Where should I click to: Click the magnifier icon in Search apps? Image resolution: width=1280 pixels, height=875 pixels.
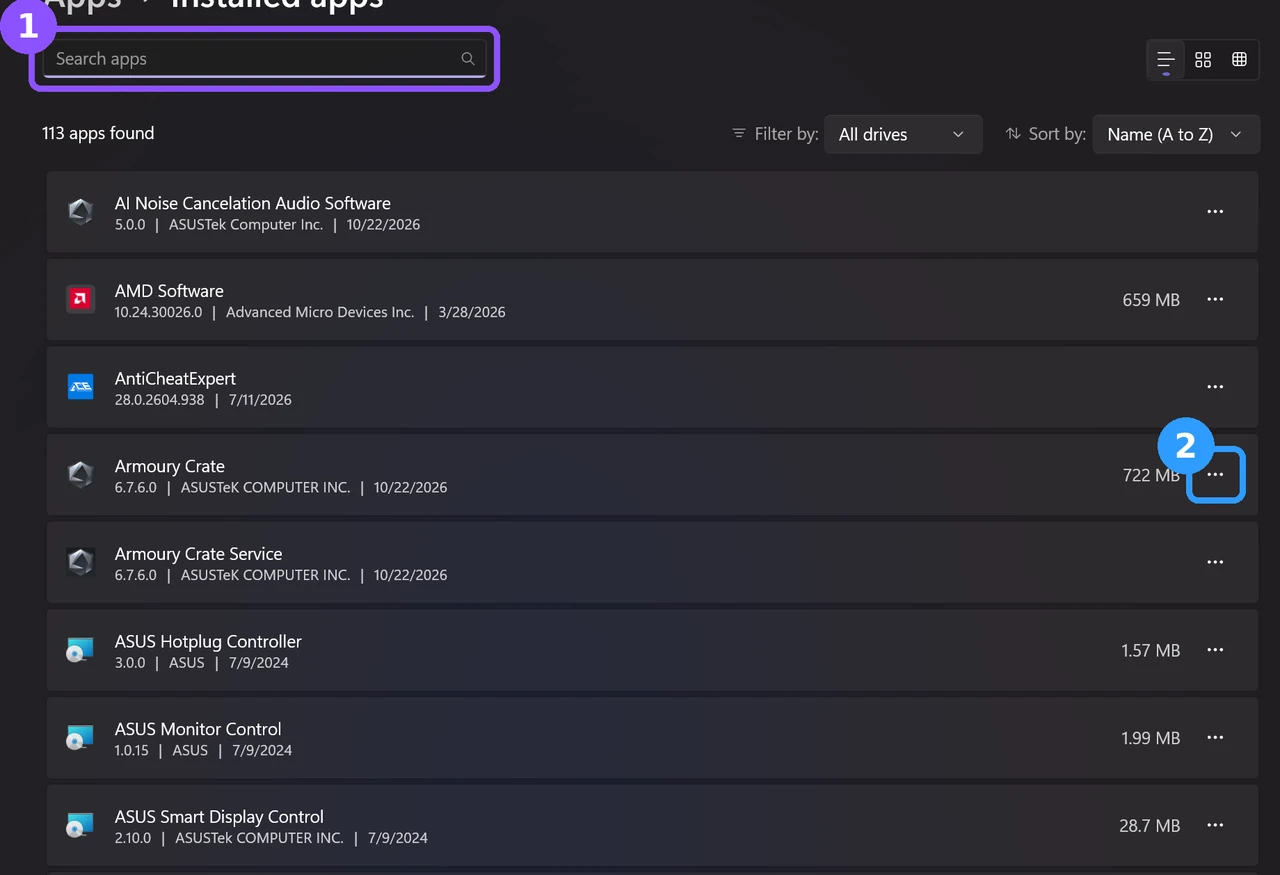(467, 59)
